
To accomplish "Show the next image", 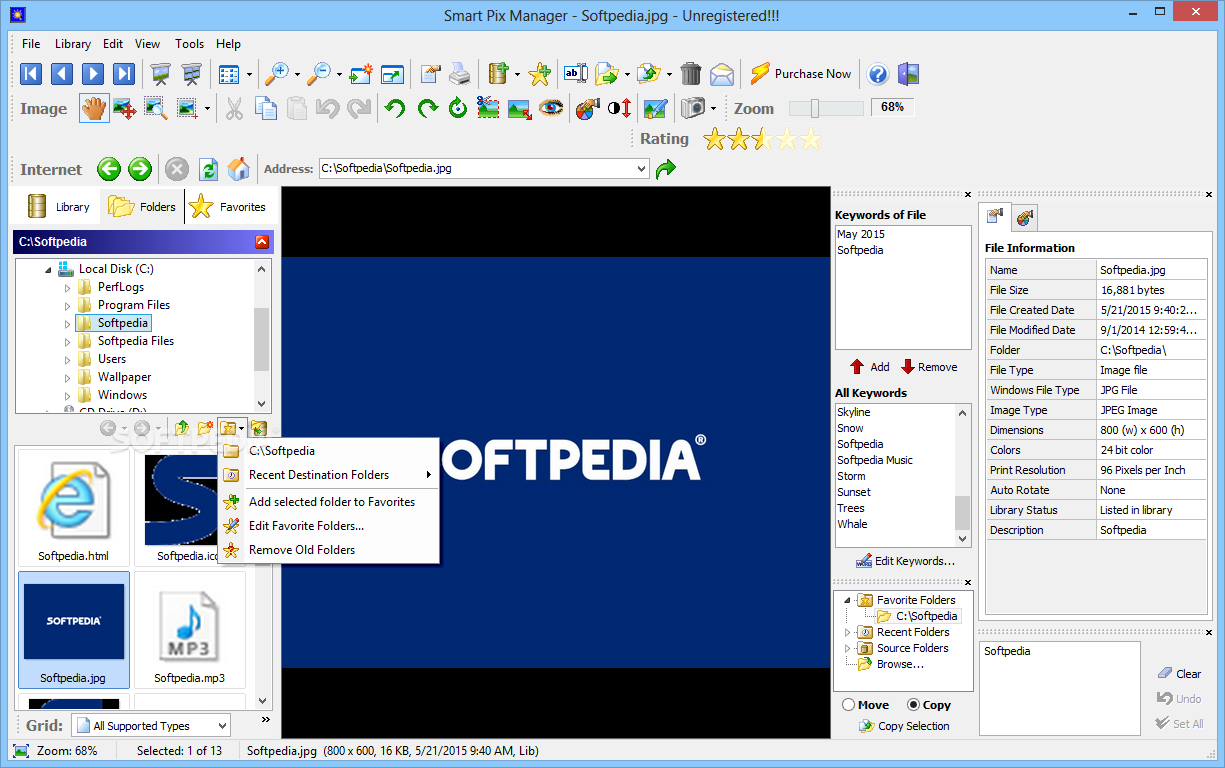I will click(93, 73).
